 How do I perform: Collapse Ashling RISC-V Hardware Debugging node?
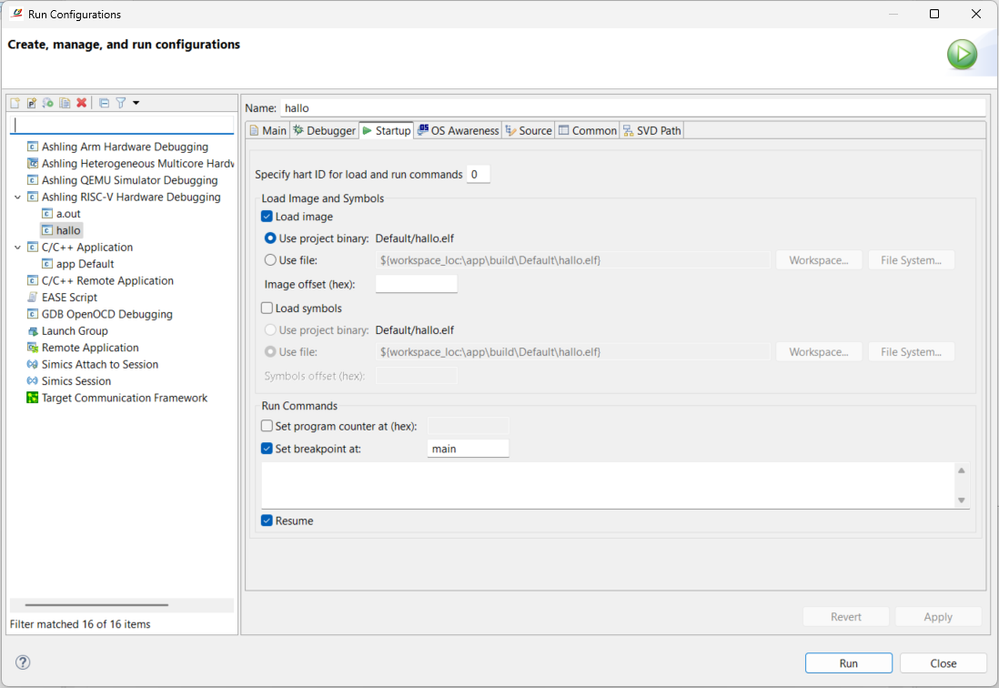[x=18, y=197]
